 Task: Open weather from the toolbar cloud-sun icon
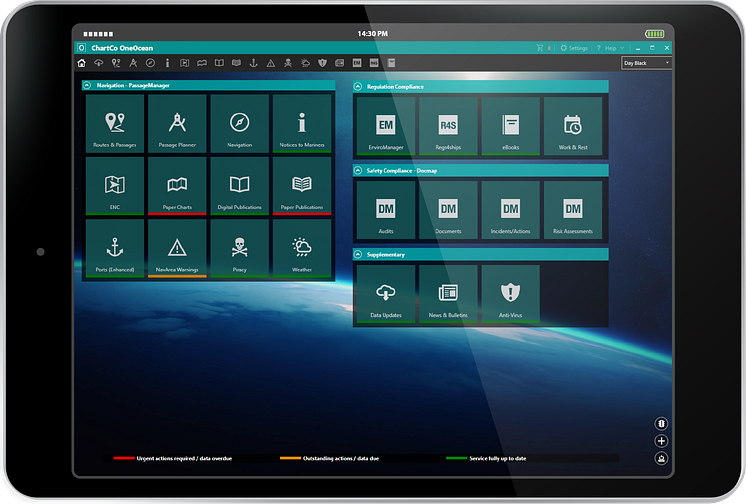(305, 63)
